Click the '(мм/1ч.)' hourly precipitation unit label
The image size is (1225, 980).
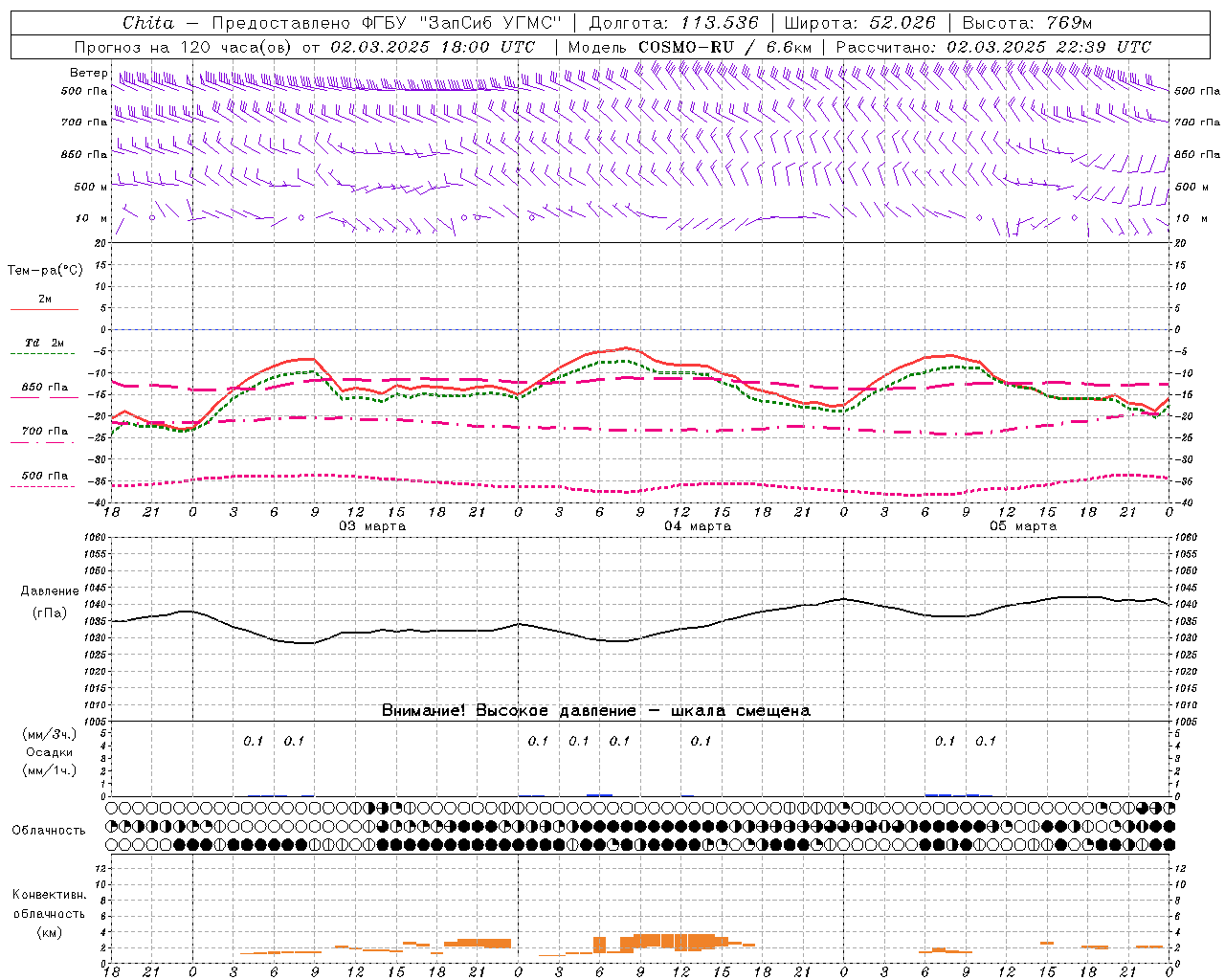[x=49, y=770]
